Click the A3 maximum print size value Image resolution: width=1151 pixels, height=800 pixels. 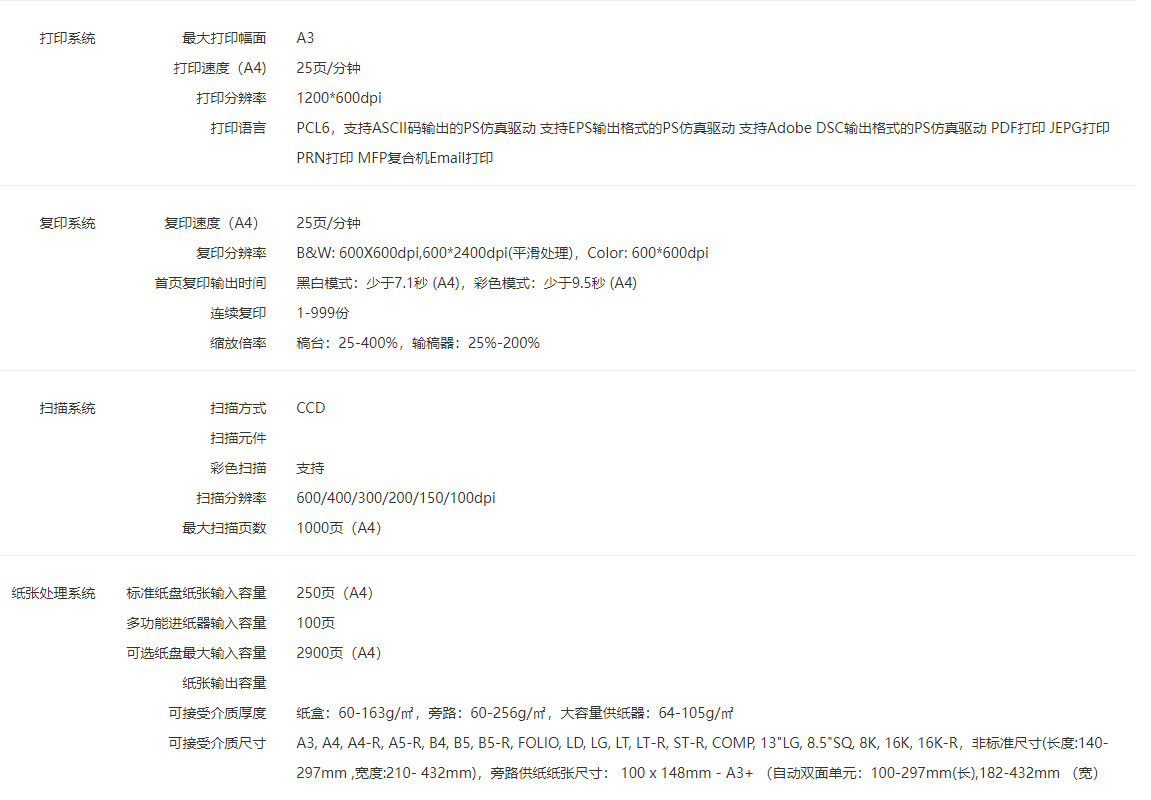tap(305, 38)
